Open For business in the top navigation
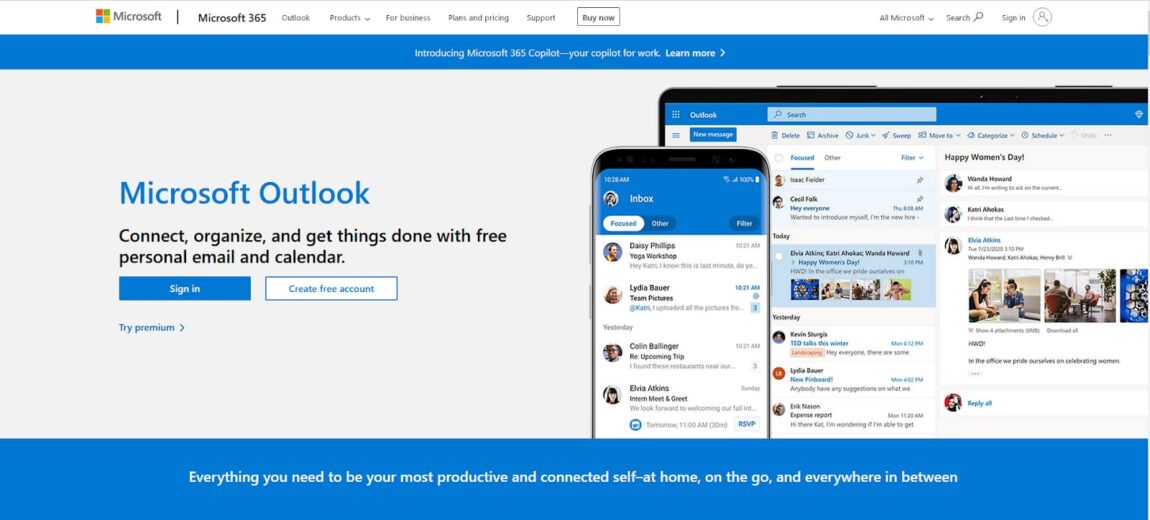This screenshot has height=520, width=1150. (408, 18)
